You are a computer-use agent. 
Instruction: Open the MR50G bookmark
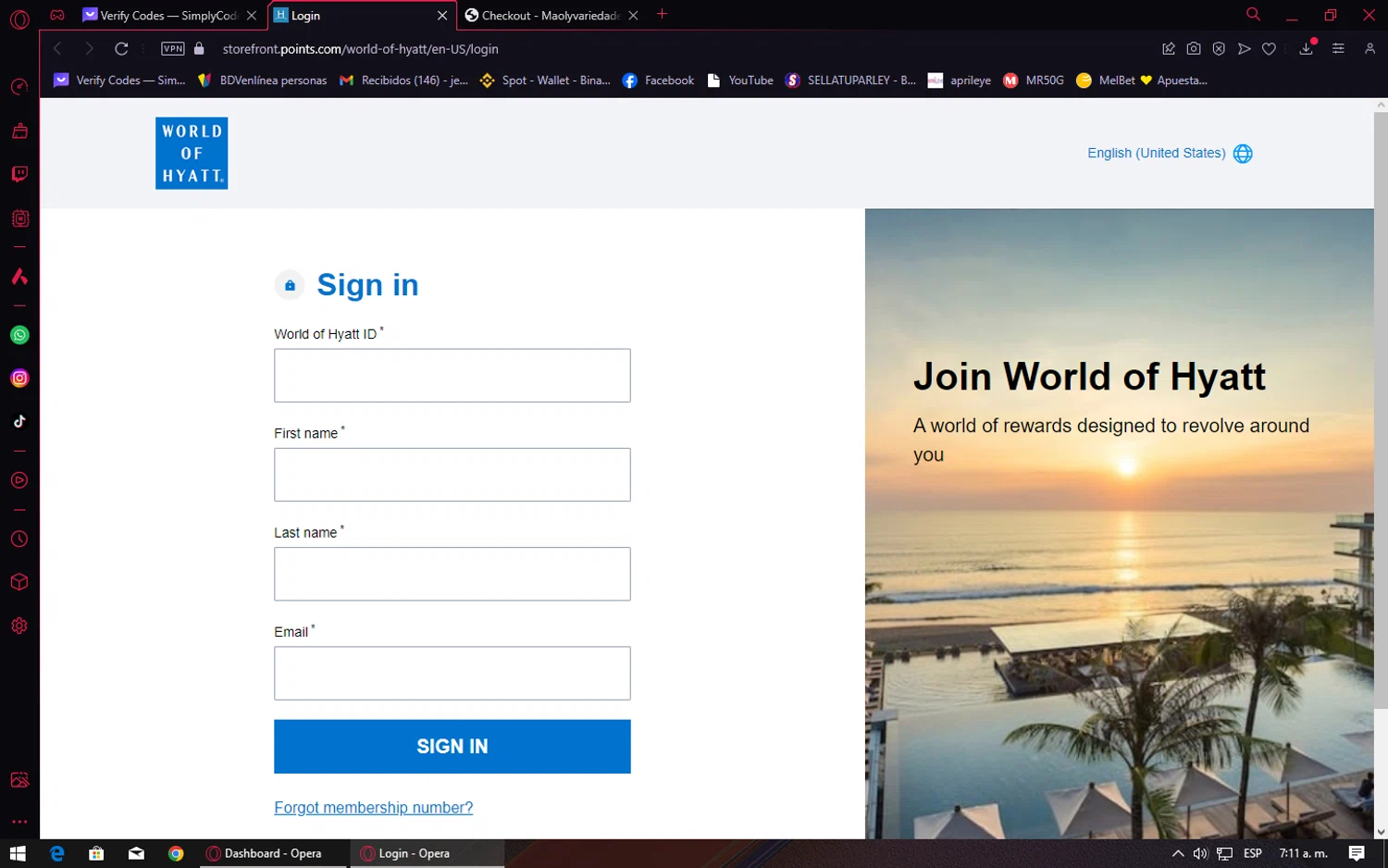[1034, 81]
